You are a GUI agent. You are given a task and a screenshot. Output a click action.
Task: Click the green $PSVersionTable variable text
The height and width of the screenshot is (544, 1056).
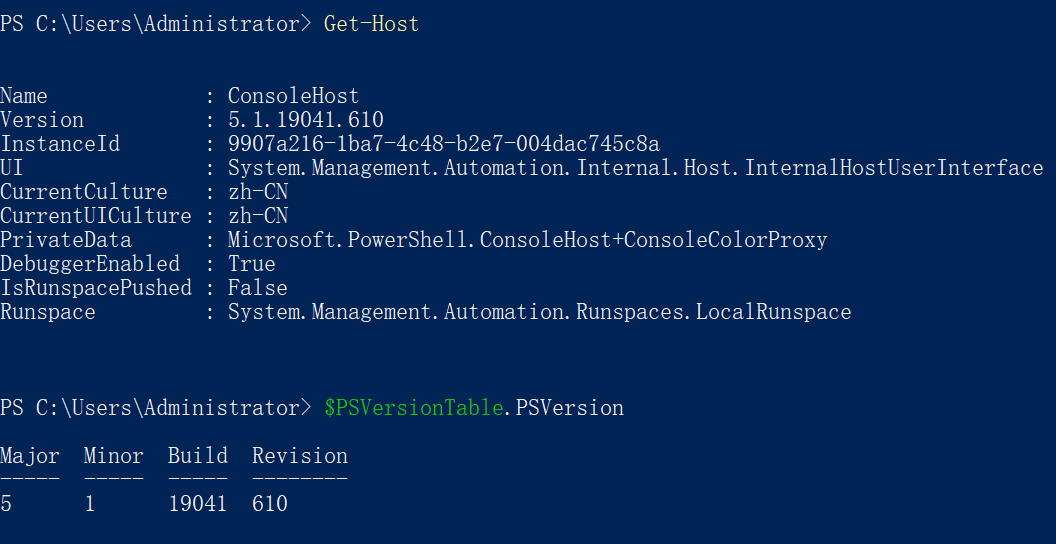point(413,408)
